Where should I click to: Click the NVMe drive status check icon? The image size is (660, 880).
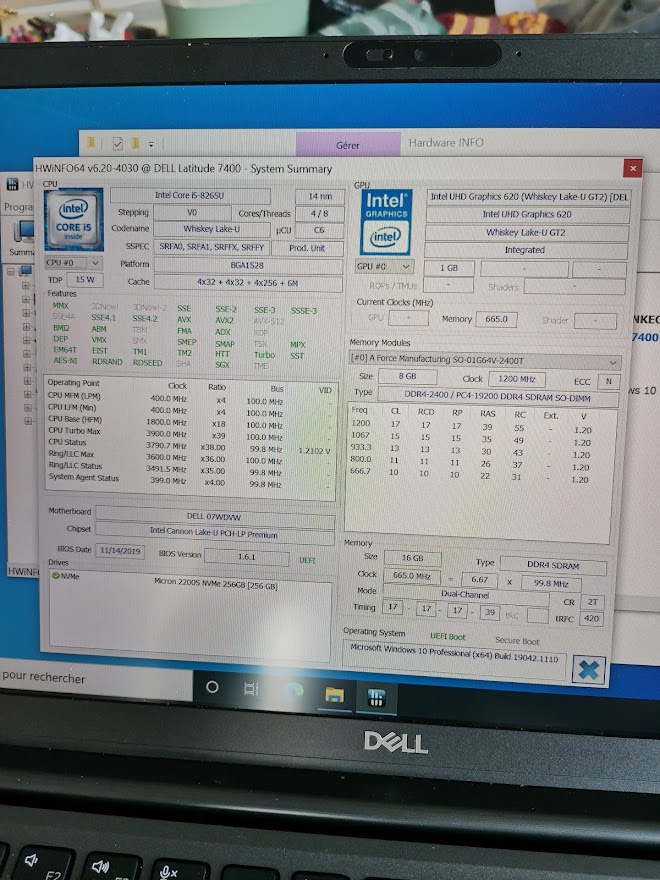coord(56,575)
